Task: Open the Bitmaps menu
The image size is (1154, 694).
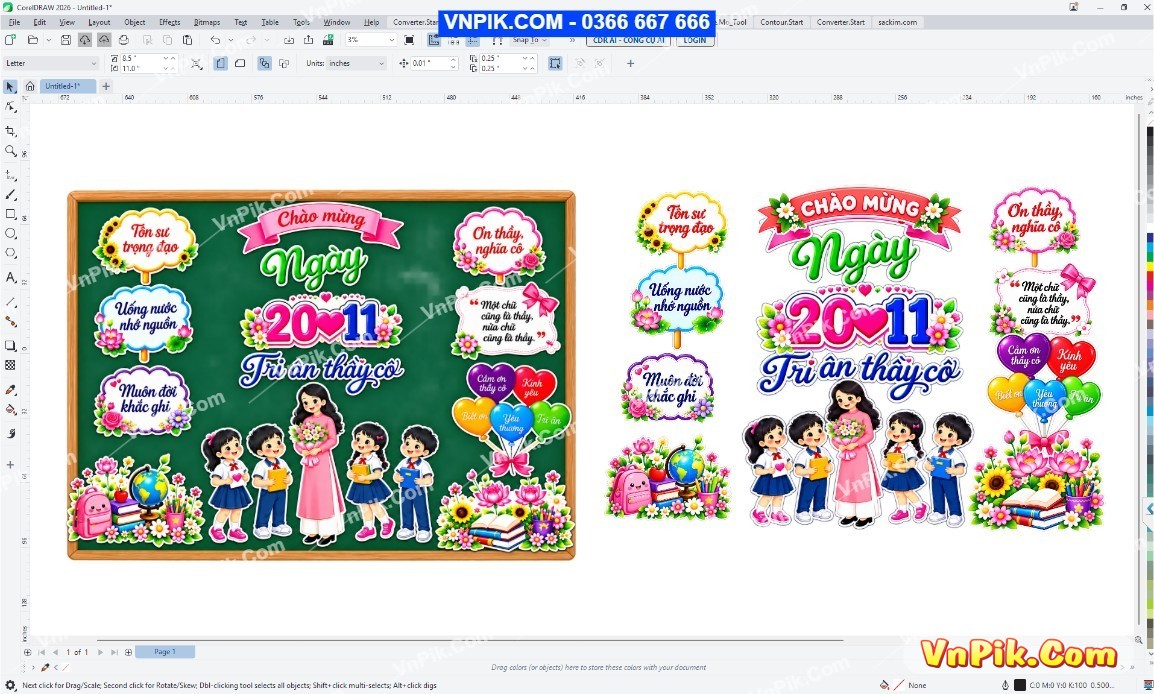Action: pyautogui.click(x=207, y=22)
